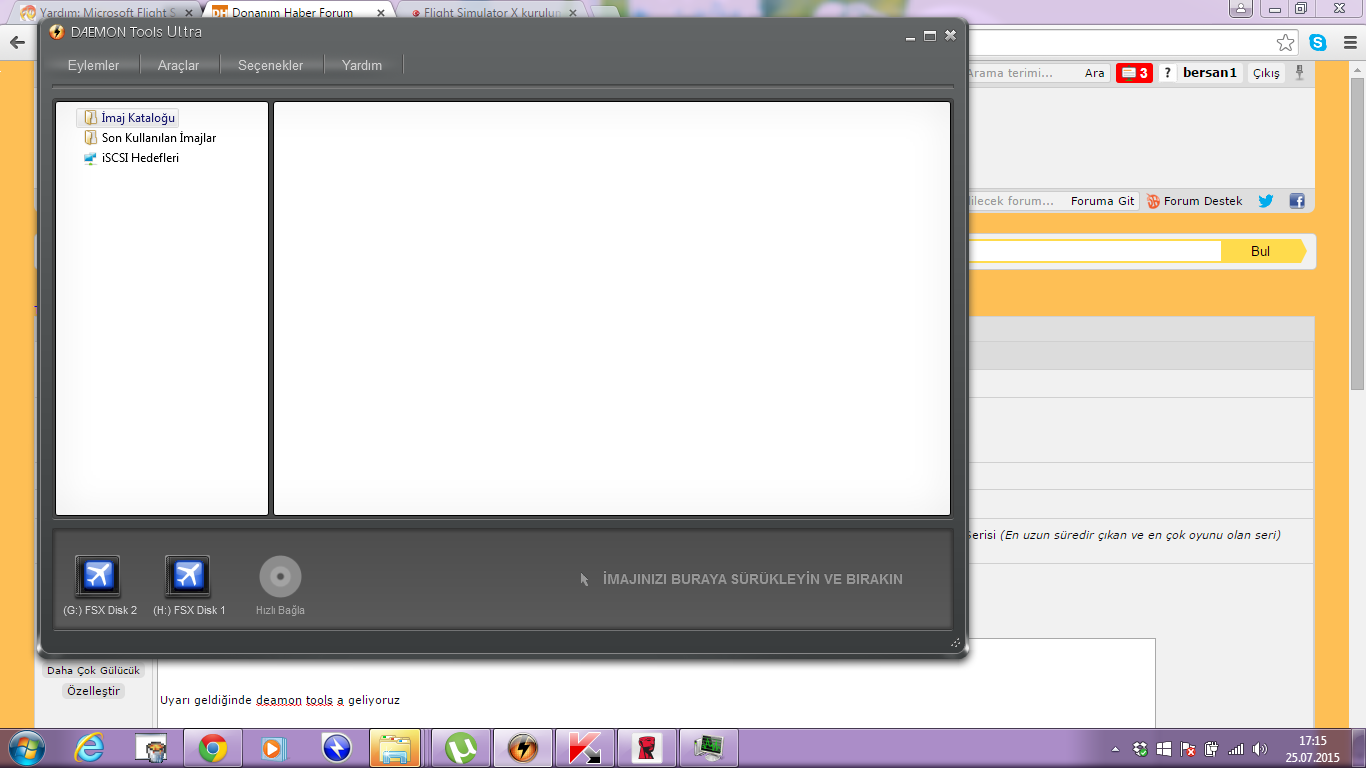Bookmark page with Chrome star icon

point(1285,42)
